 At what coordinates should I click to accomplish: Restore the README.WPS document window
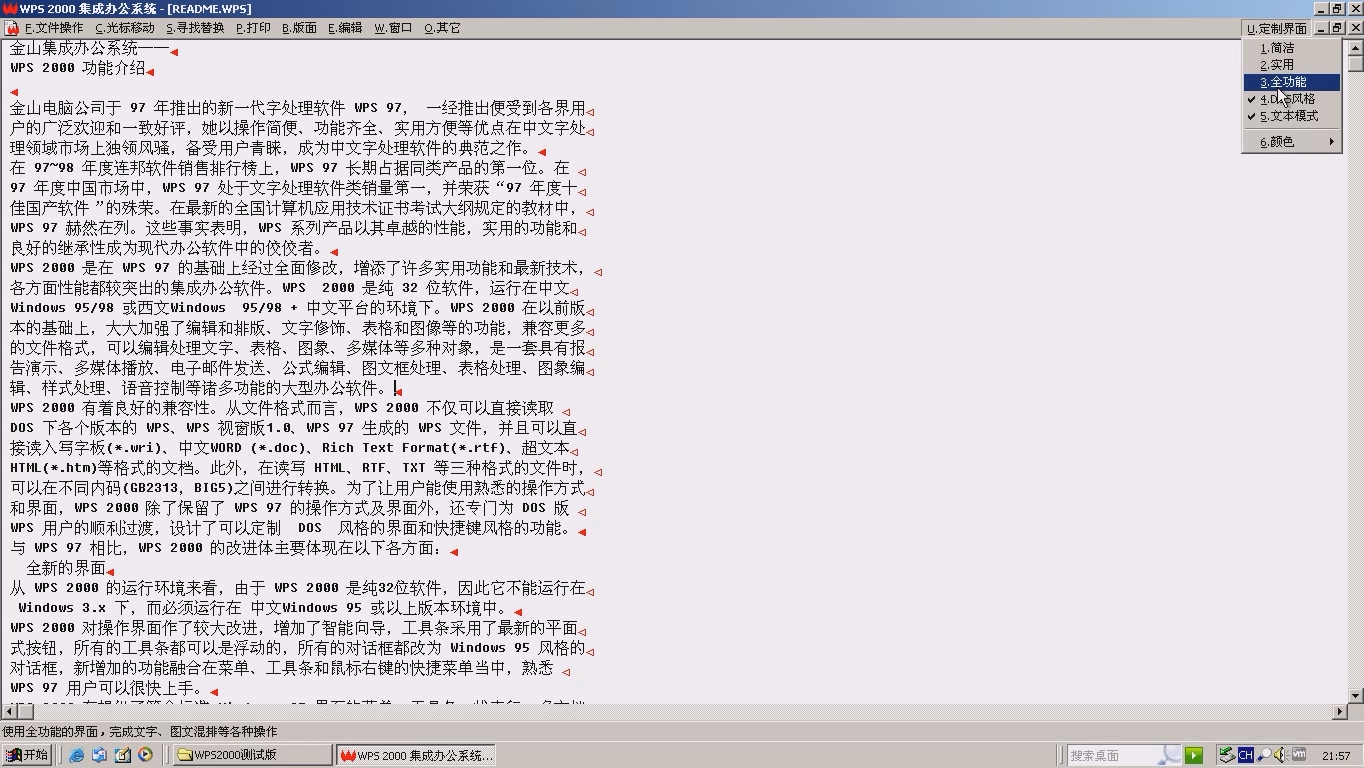pos(1337,28)
